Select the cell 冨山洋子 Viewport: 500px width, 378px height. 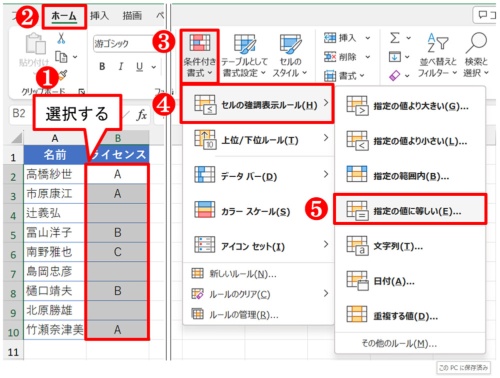[x=55, y=232]
